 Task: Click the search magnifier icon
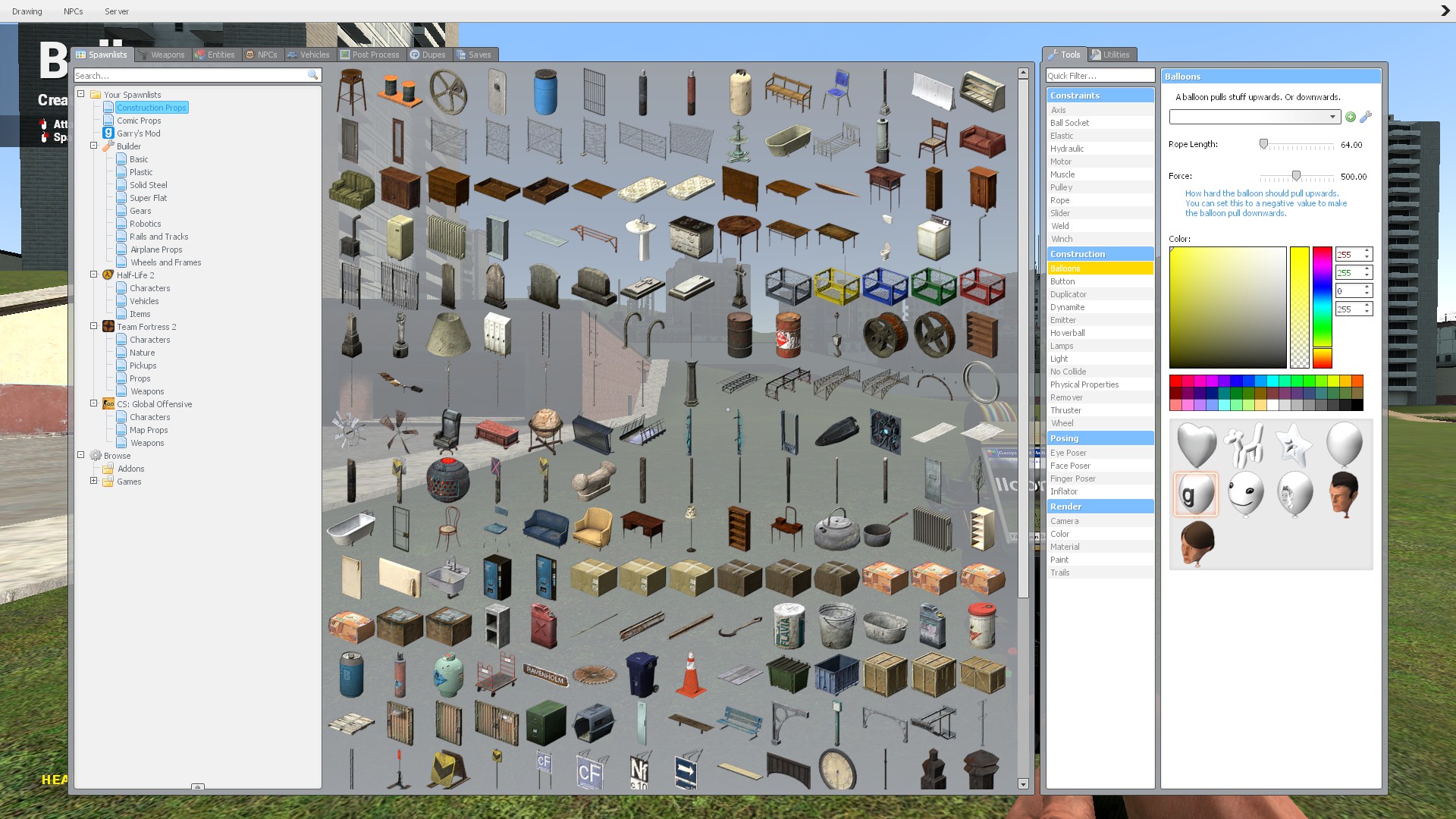click(x=312, y=75)
